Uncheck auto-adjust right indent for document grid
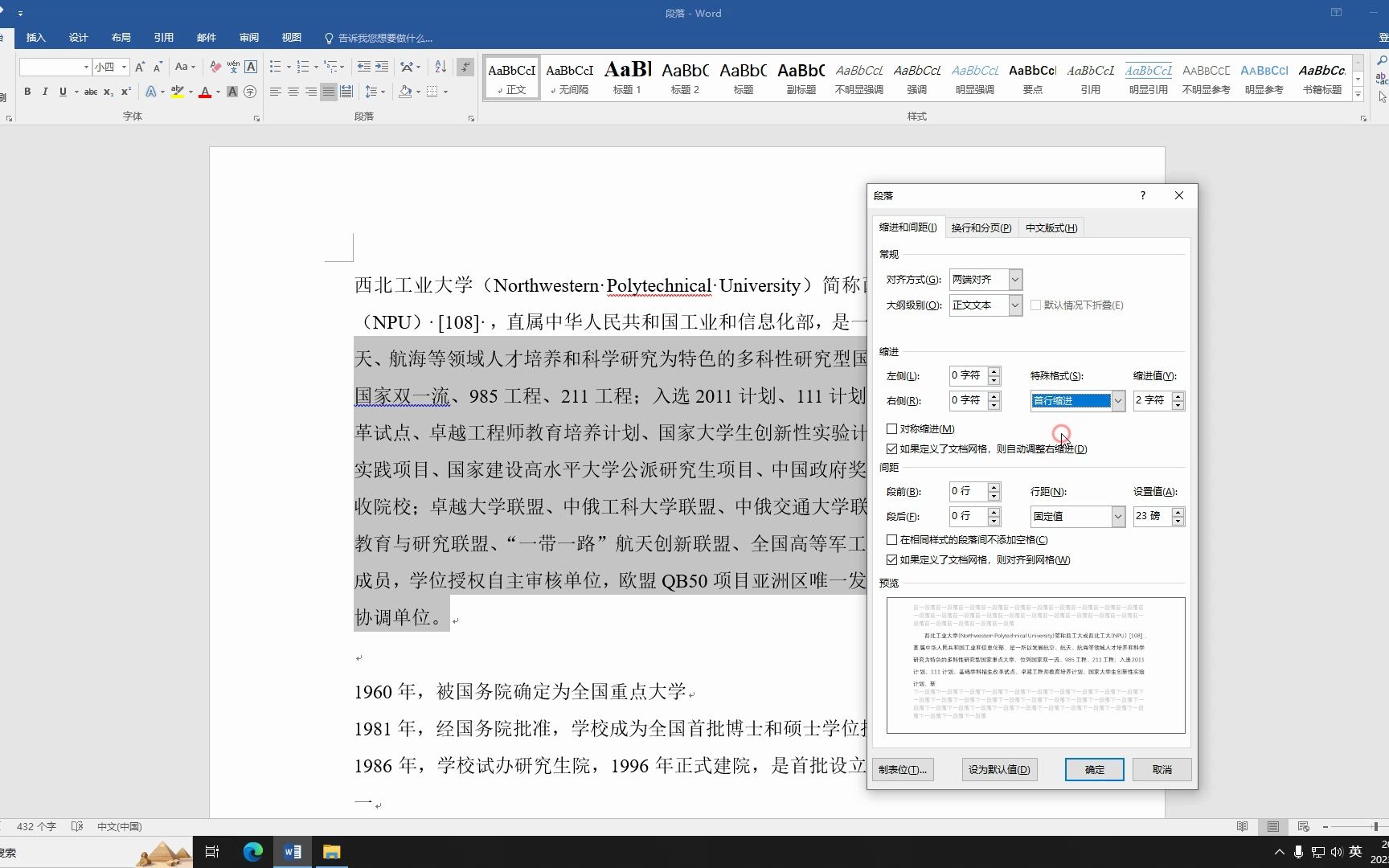The width and height of the screenshot is (1389, 868). [x=891, y=449]
